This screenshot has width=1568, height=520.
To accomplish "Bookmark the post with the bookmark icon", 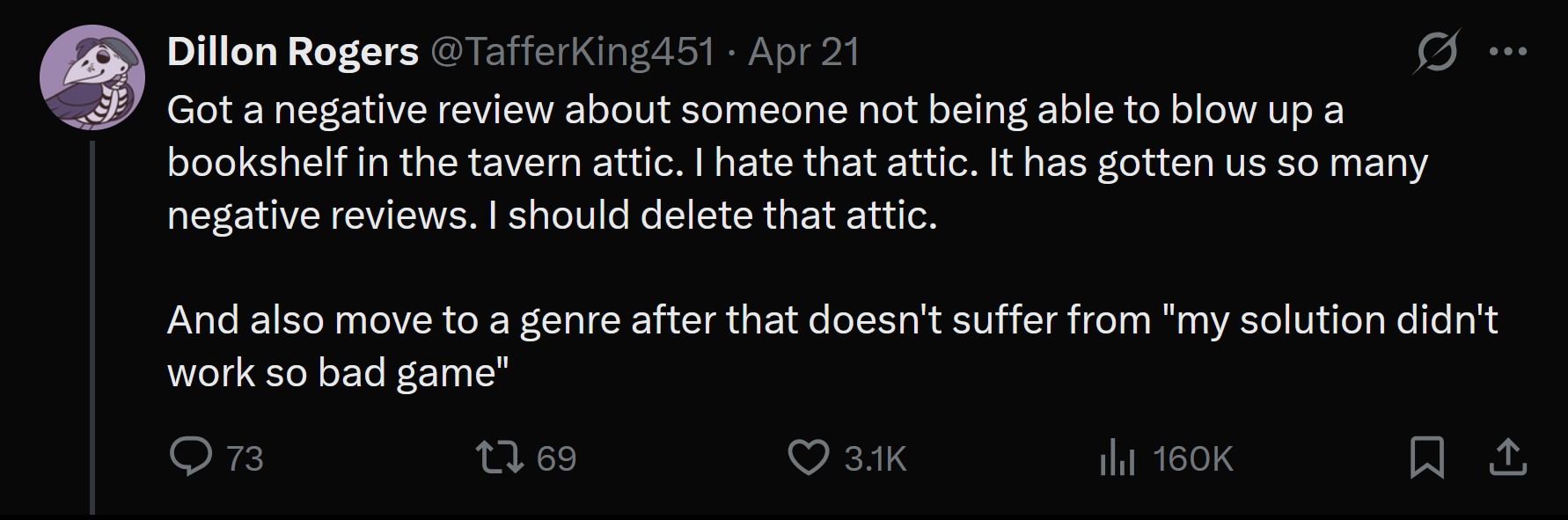I will 1426,458.
